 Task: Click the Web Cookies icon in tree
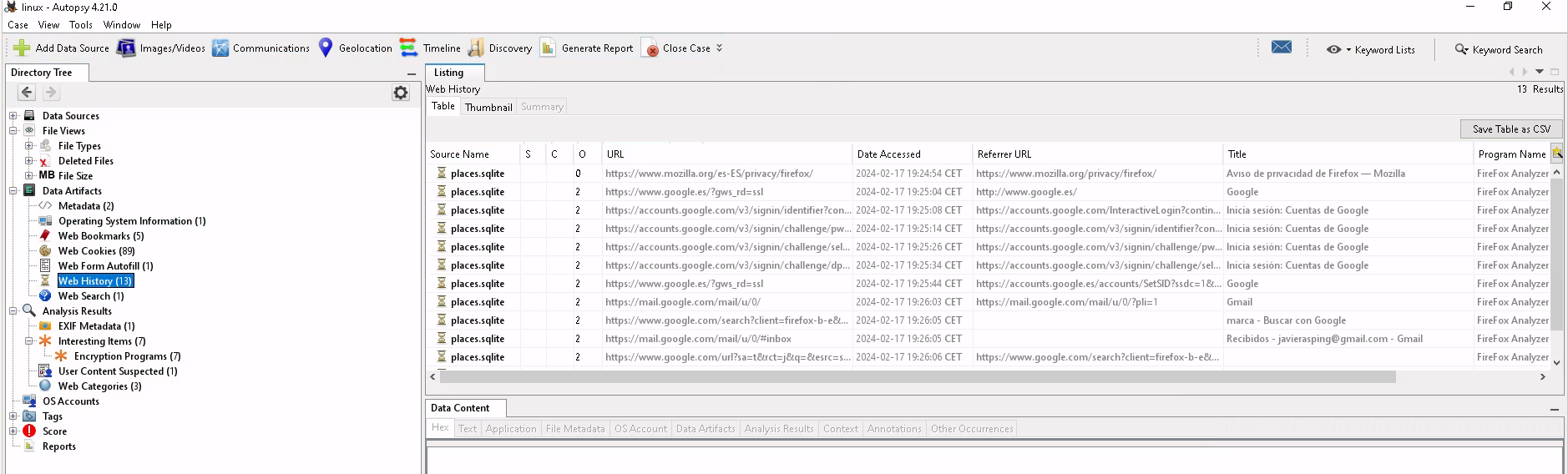[x=45, y=251]
